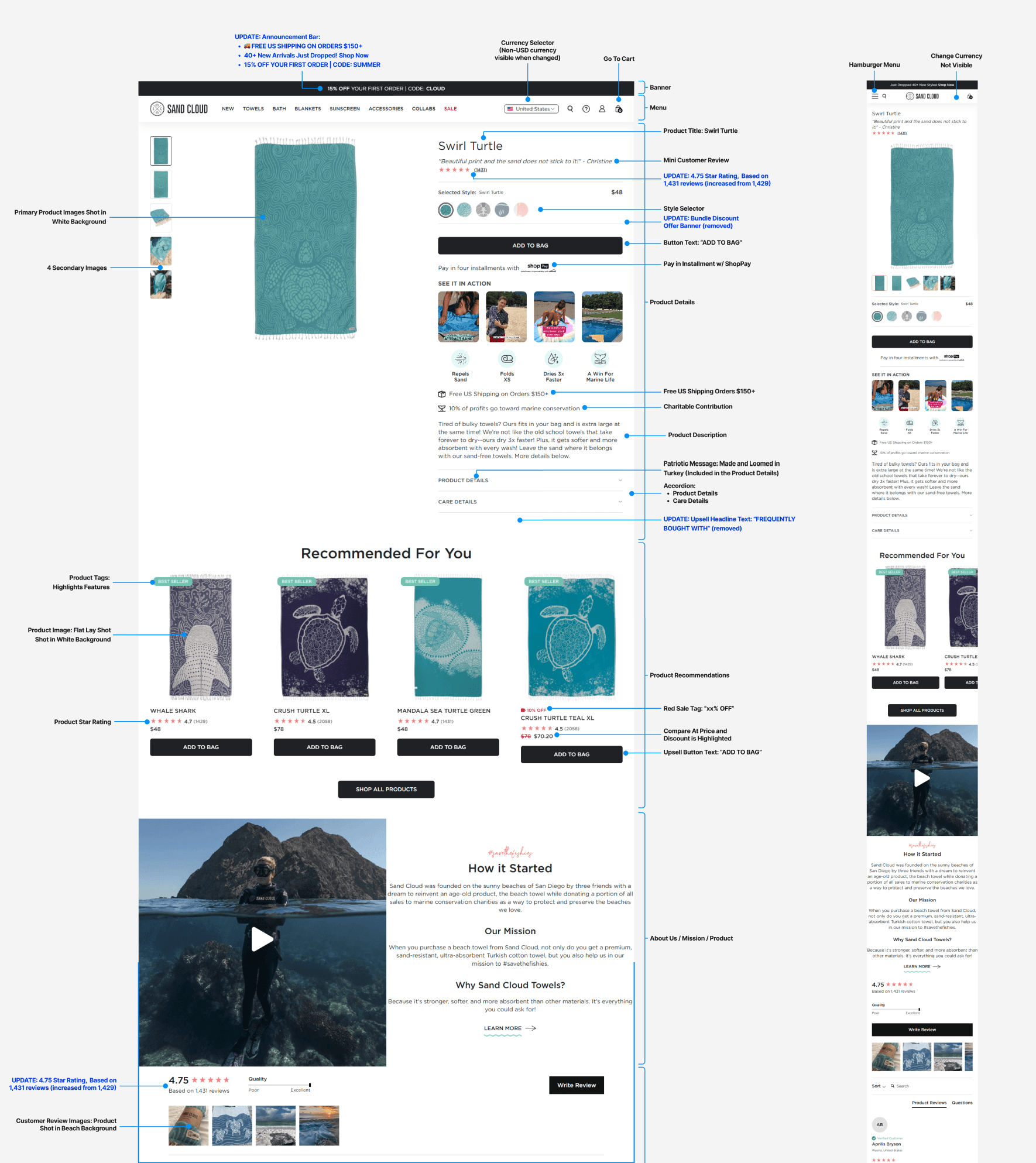Switch to the mobile Questions tab
1036x1163 pixels.
tap(962, 1103)
